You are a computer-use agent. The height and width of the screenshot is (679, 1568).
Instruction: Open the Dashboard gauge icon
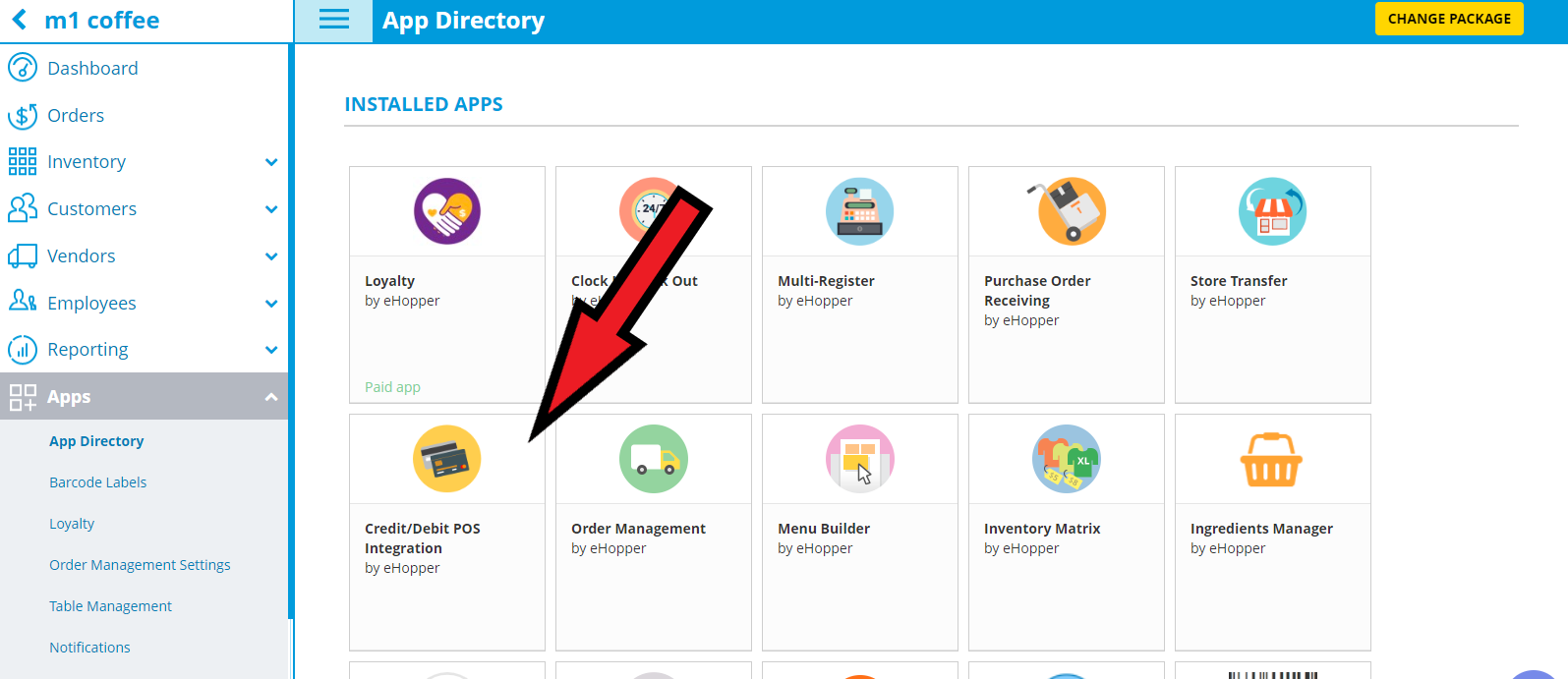23,68
